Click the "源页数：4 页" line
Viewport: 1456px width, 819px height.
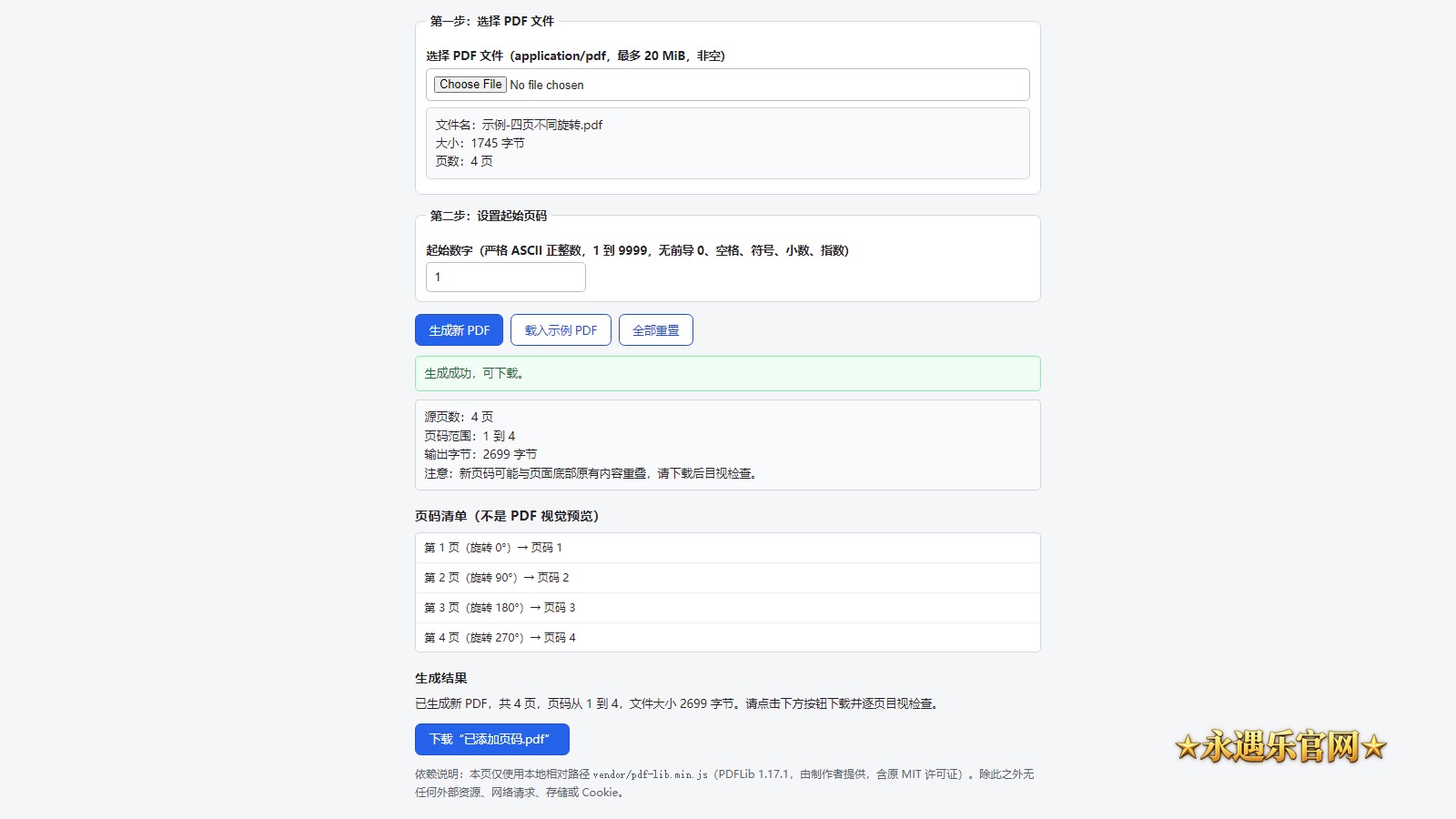(x=459, y=417)
